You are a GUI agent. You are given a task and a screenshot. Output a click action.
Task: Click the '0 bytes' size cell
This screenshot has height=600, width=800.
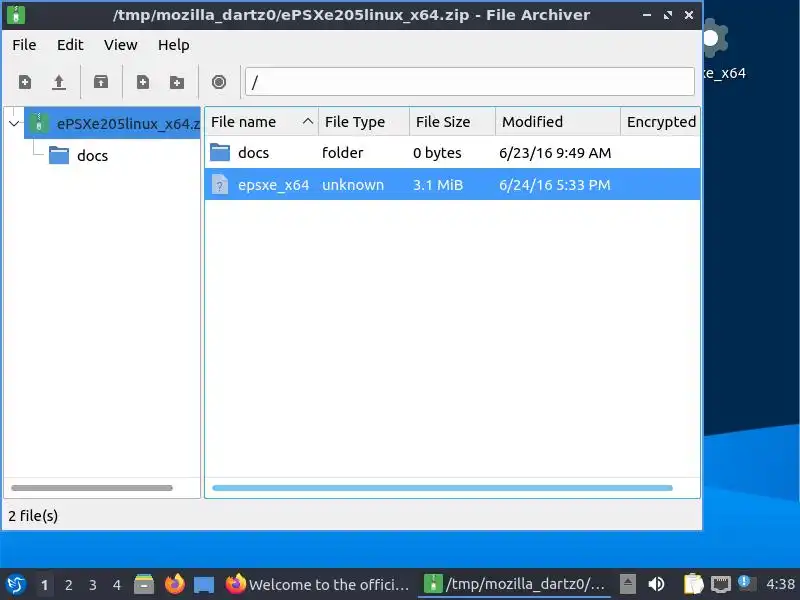coord(437,153)
